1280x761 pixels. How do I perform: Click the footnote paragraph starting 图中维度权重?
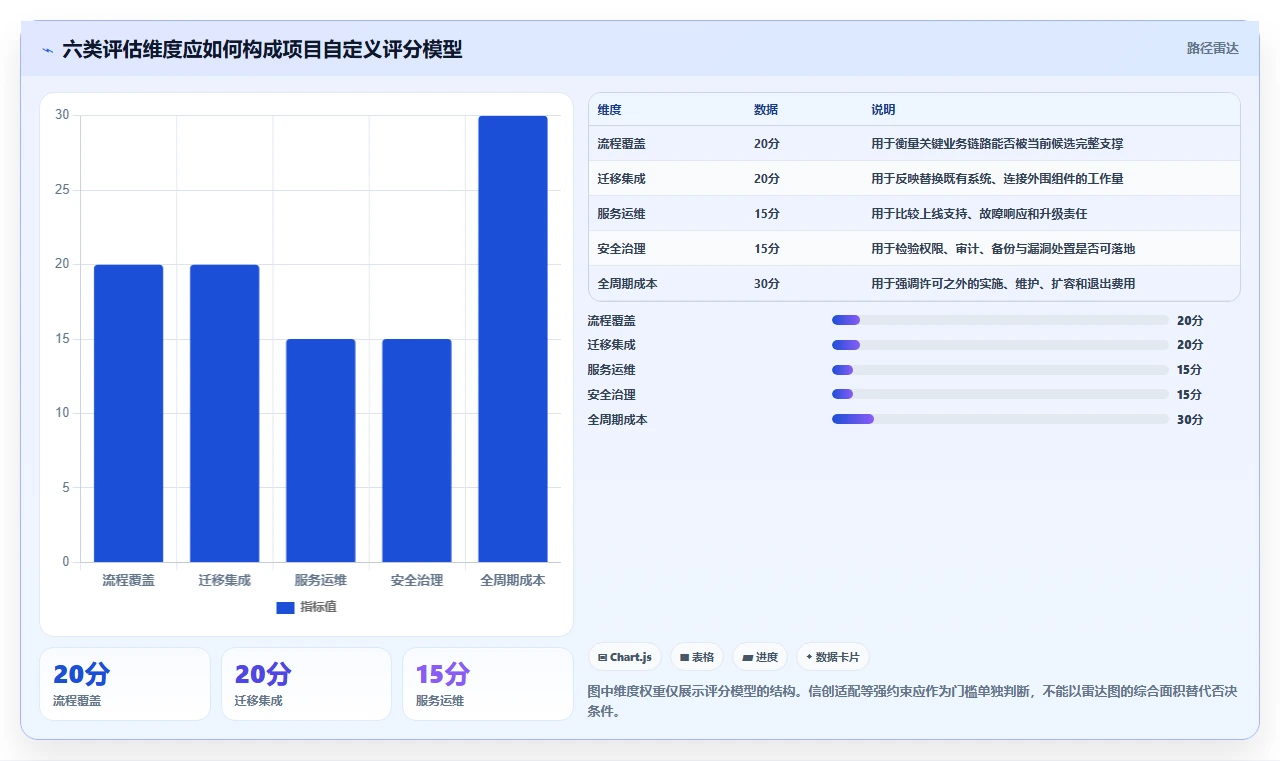(x=913, y=702)
